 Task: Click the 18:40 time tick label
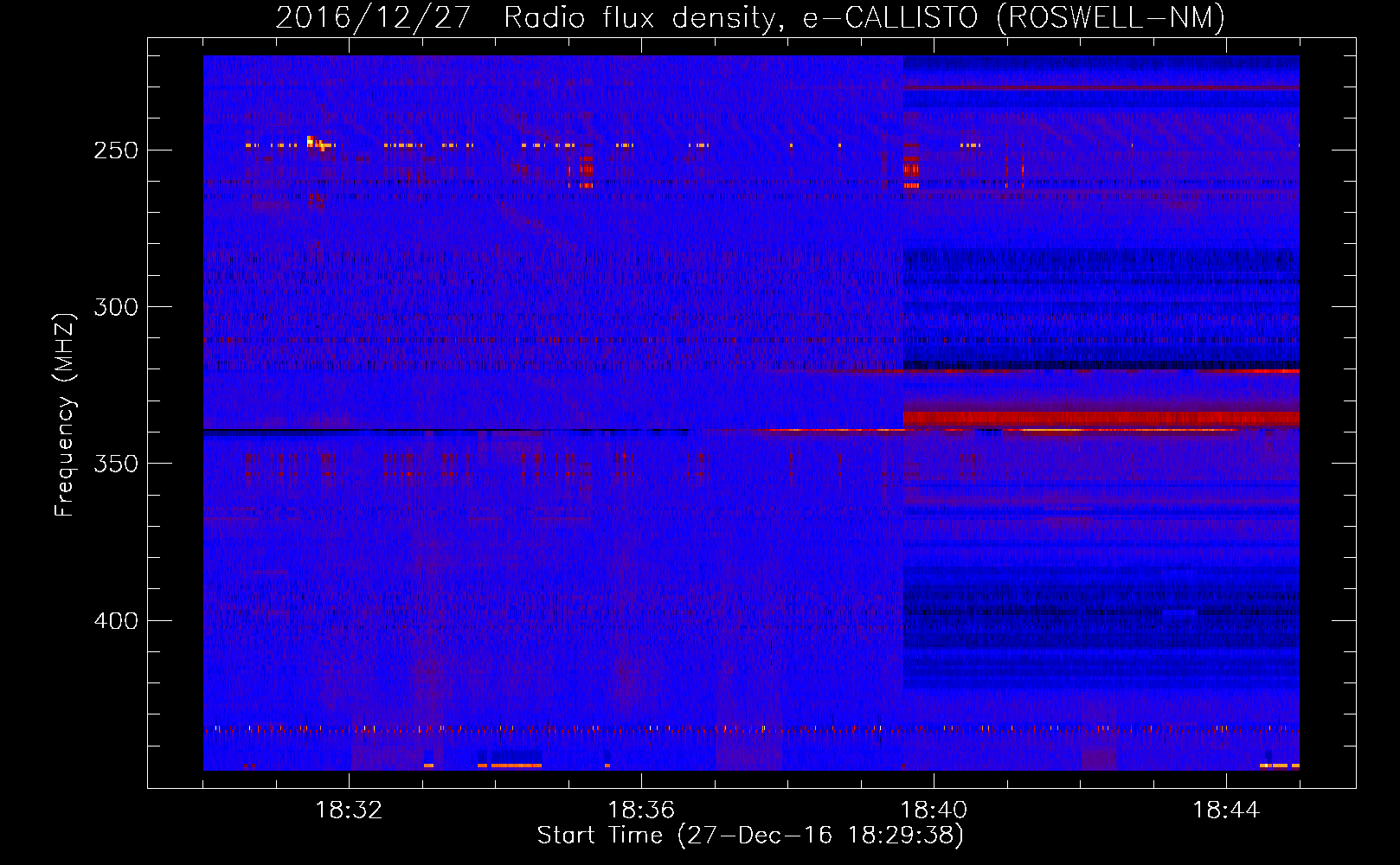tap(934, 811)
